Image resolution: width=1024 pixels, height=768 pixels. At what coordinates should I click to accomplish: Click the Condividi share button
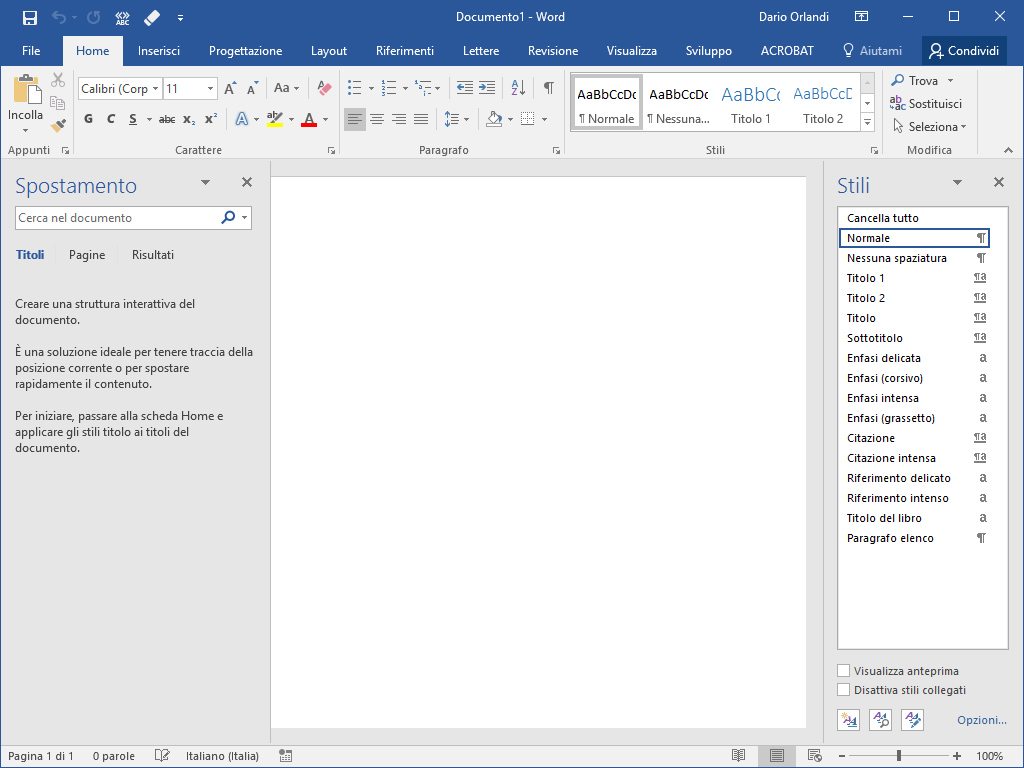(963, 51)
